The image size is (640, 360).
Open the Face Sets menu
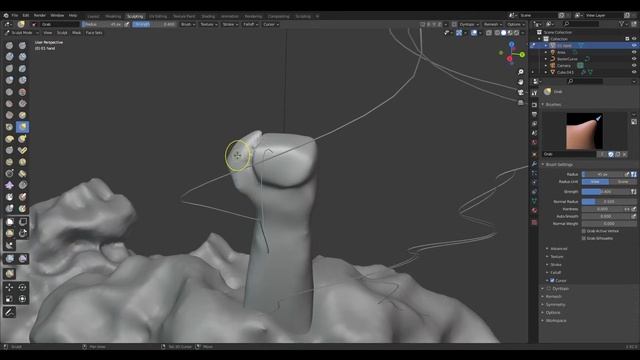click(x=94, y=33)
